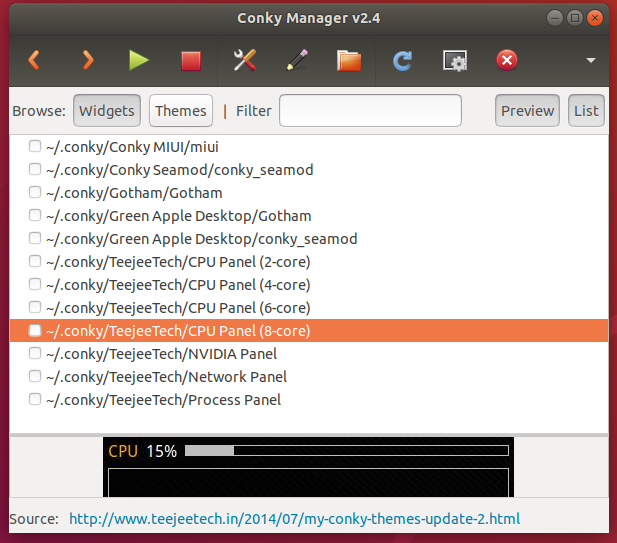Go to next widget with right arrow
The width and height of the screenshot is (617, 543).
(88, 60)
